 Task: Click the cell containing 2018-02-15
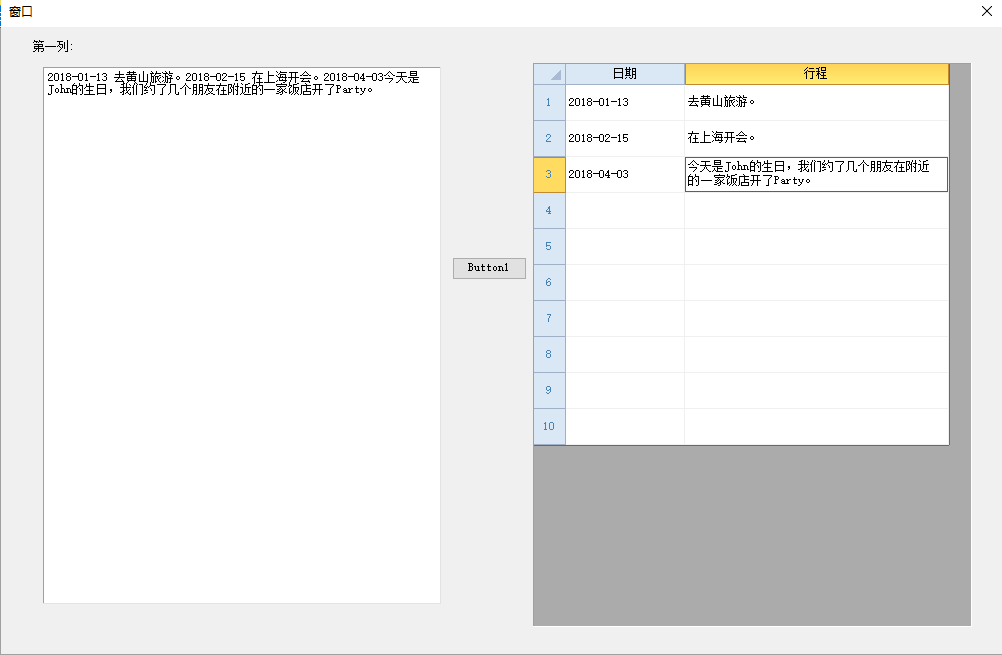(625, 138)
